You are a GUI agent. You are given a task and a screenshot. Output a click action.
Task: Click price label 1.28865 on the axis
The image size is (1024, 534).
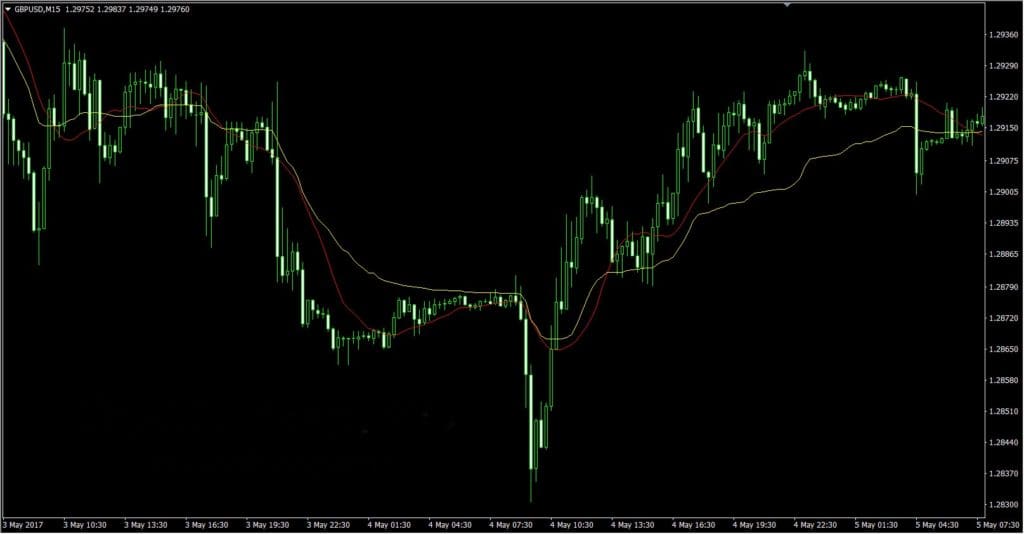(x=1004, y=254)
